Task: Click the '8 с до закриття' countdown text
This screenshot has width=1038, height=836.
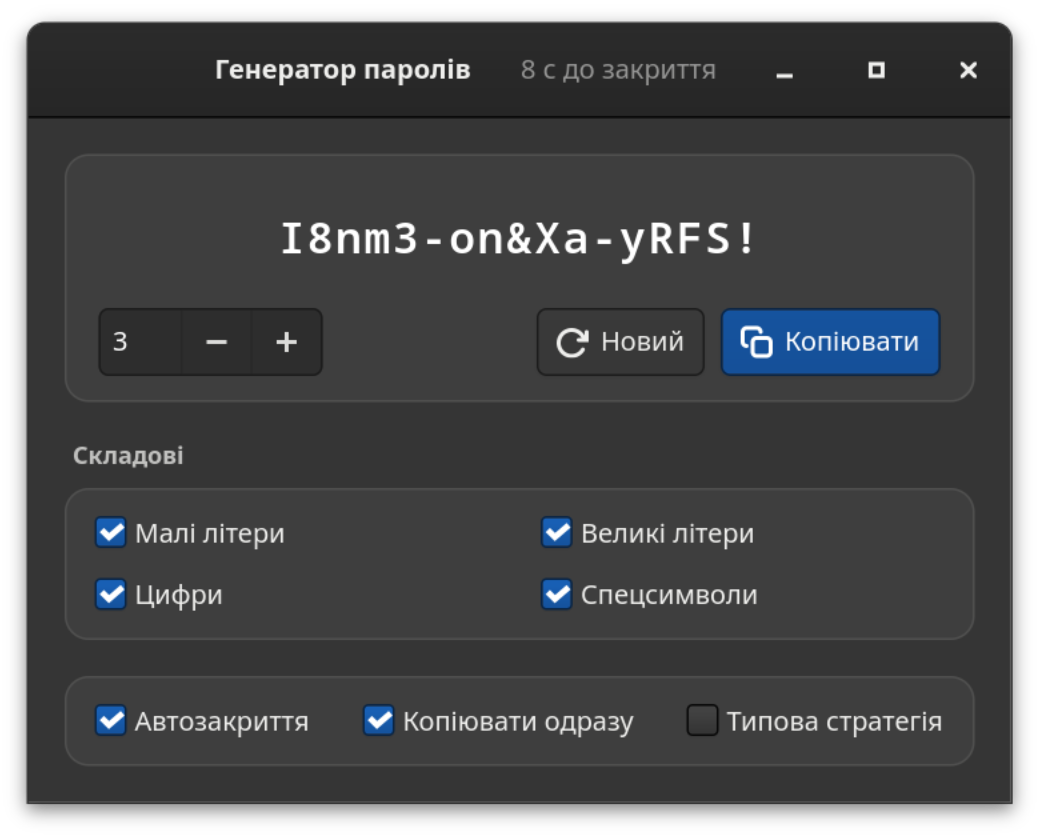Action: [x=618, y=70]
